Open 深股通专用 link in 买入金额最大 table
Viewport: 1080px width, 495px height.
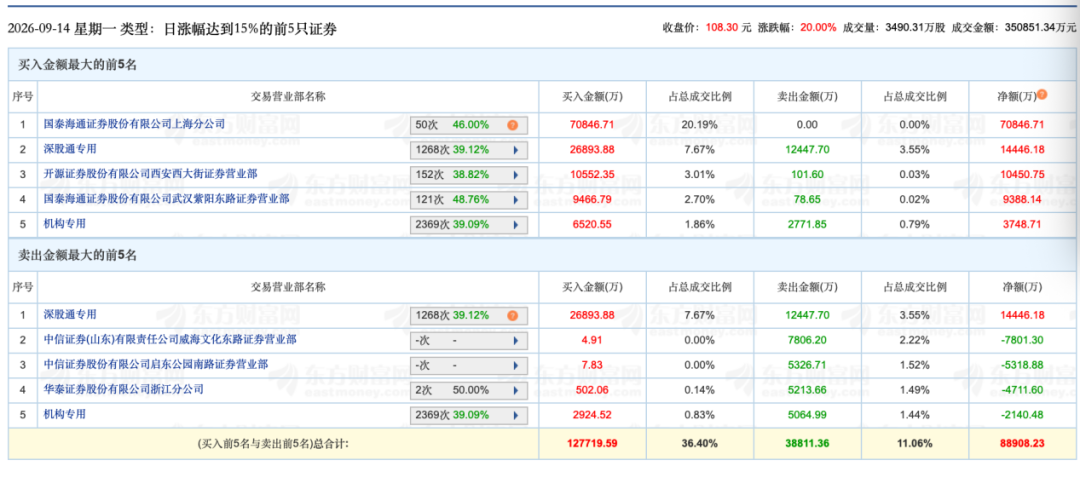tap(70, 149)
